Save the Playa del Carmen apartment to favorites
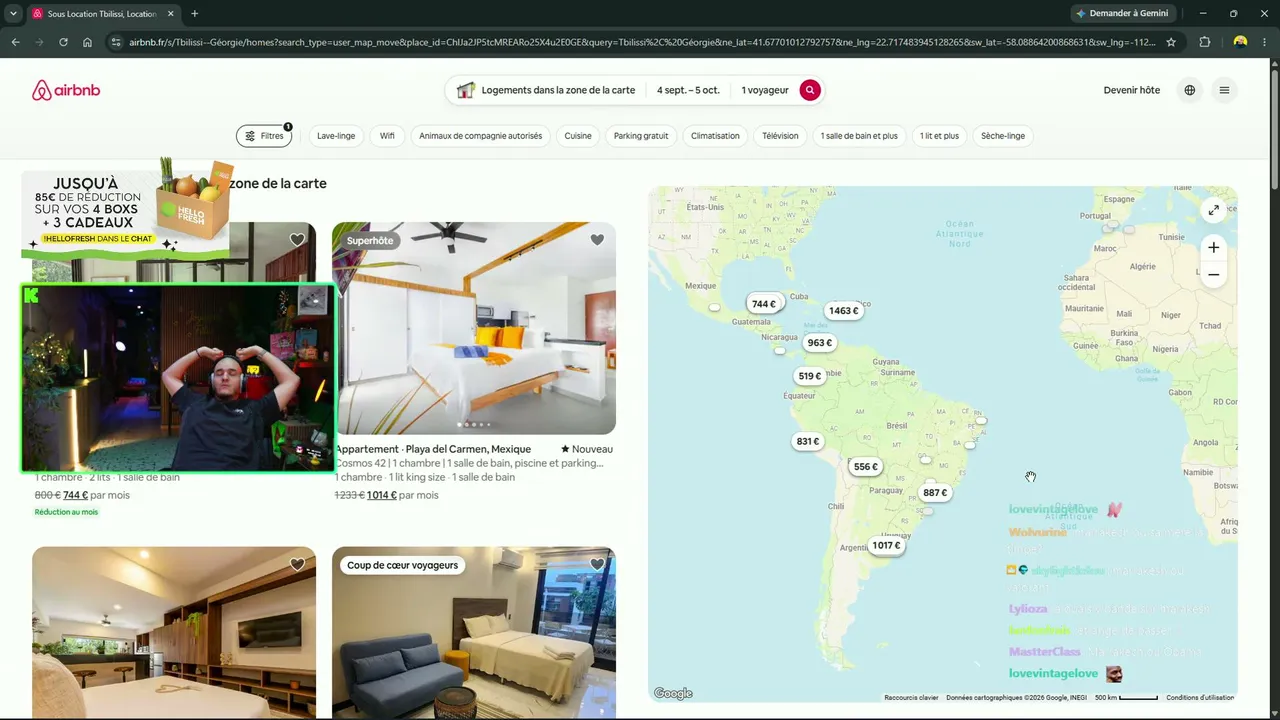Image resolution: width=1280 pixels, height=720 pixels. (x=597, y=240)
